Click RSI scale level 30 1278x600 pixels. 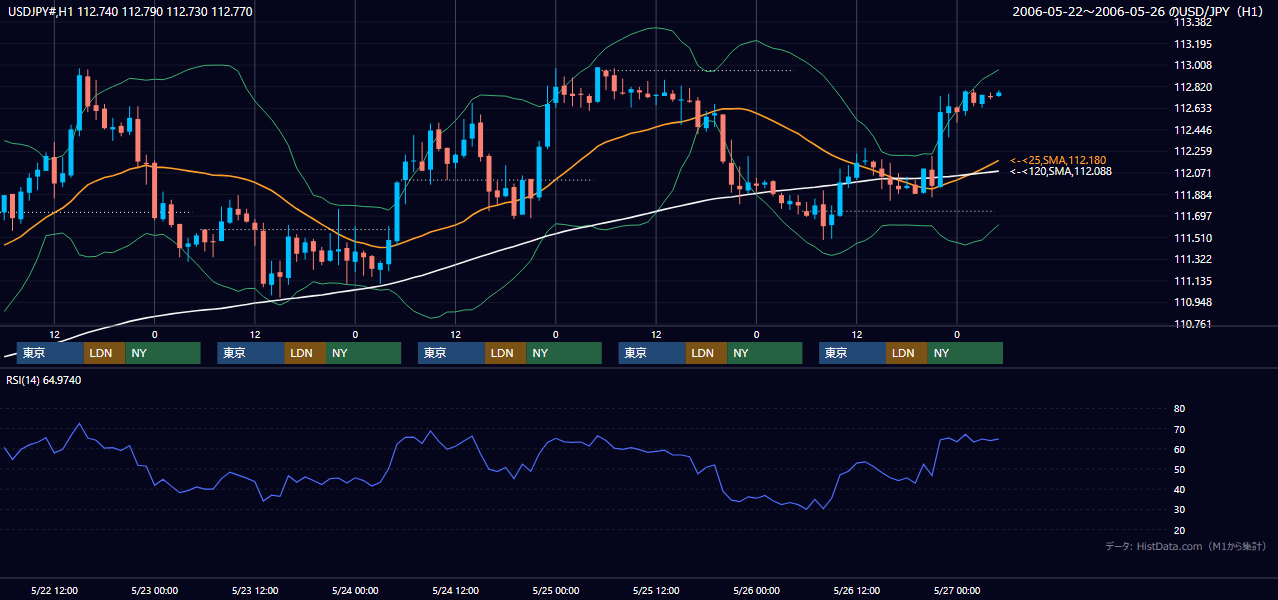(1179, 509)
